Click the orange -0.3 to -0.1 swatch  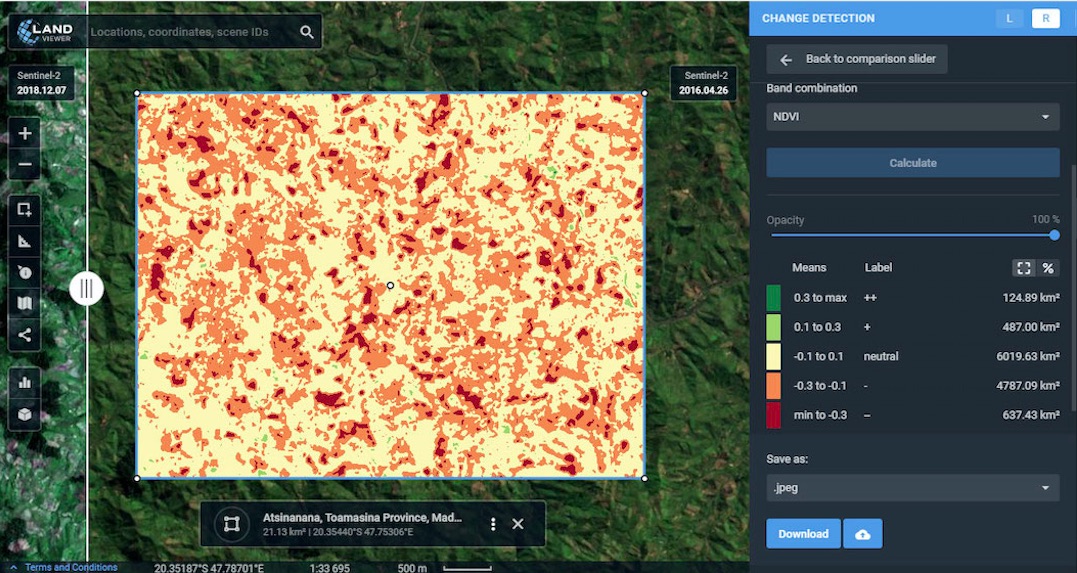pos(773,386)
